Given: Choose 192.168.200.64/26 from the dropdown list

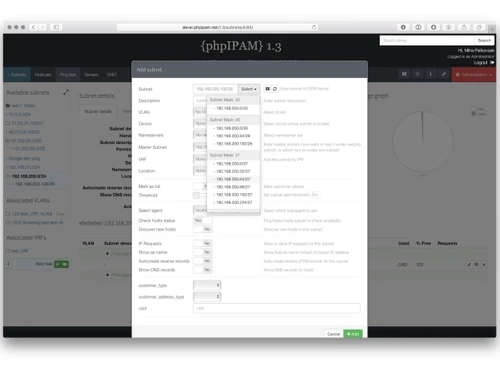Looking at the screenshot, I should point(233,136).
